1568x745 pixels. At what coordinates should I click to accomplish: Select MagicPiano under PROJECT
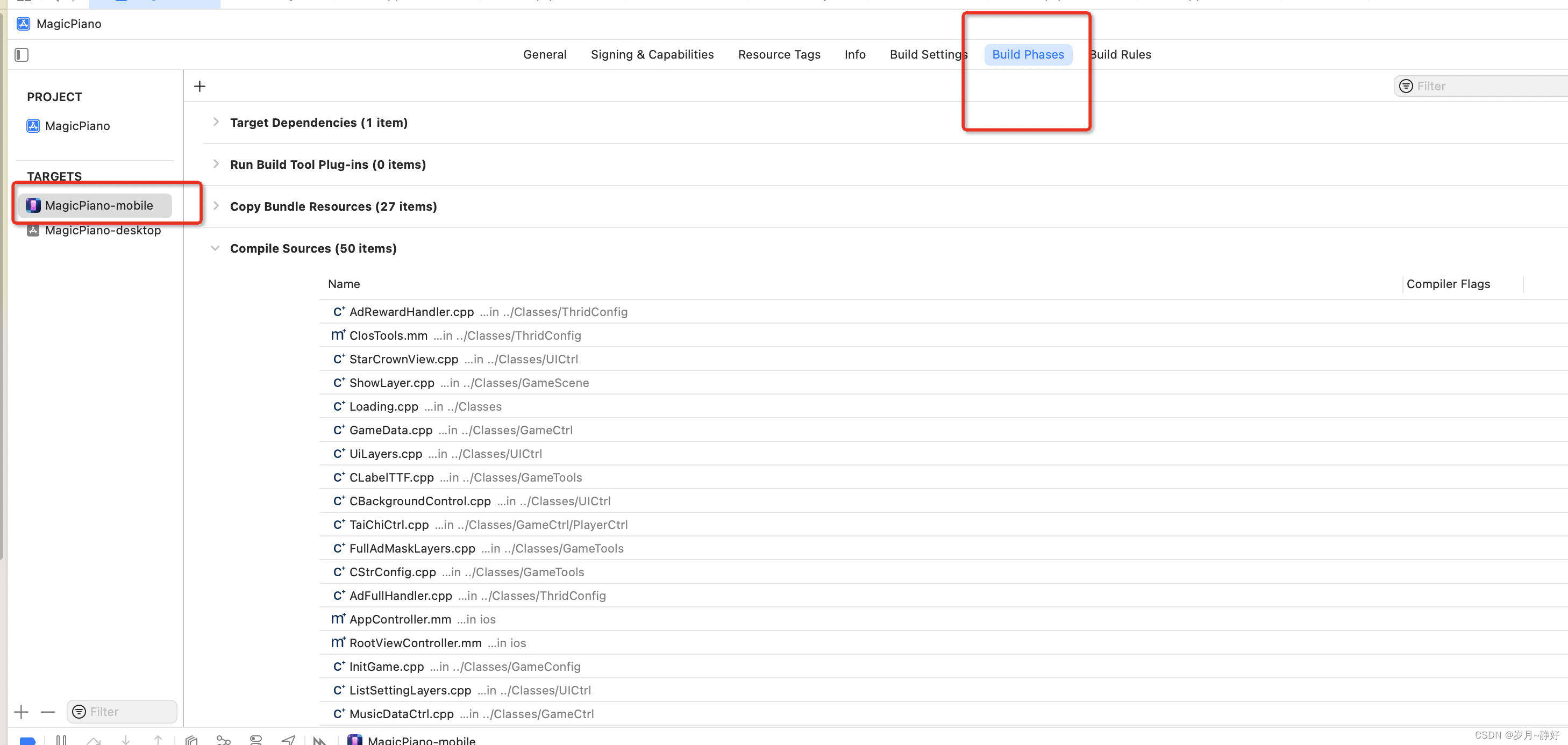point(77,126)
